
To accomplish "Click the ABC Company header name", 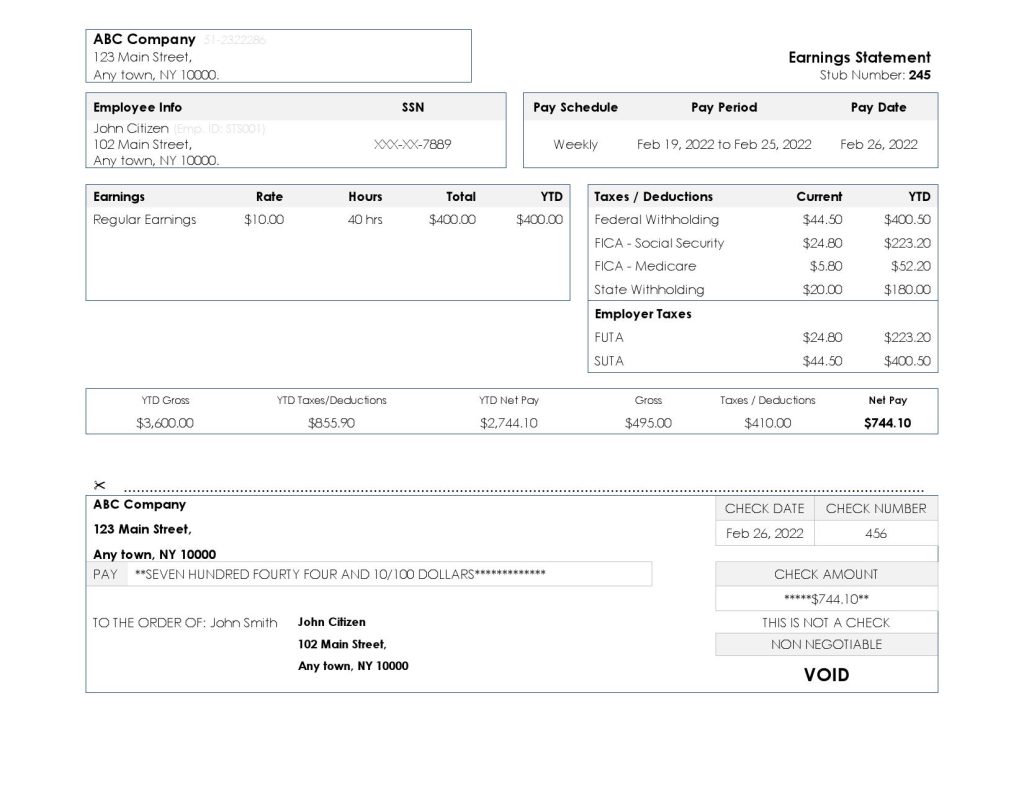I will [144, 40].
